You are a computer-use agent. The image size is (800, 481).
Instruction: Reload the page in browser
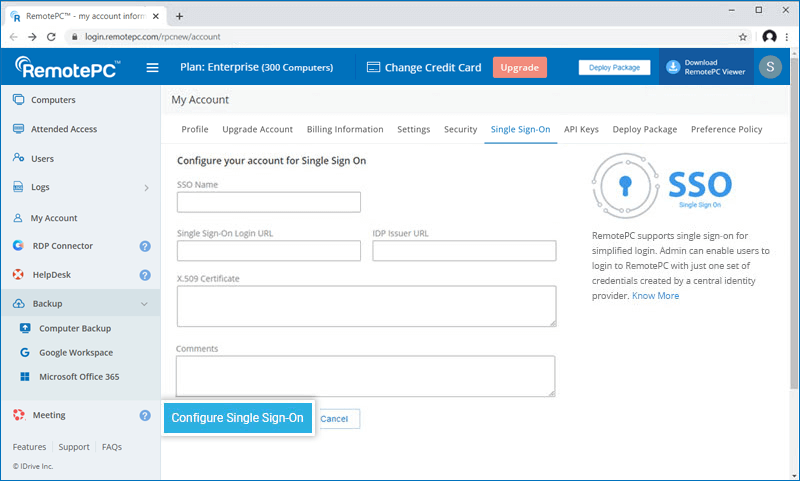tap(51, 36)
